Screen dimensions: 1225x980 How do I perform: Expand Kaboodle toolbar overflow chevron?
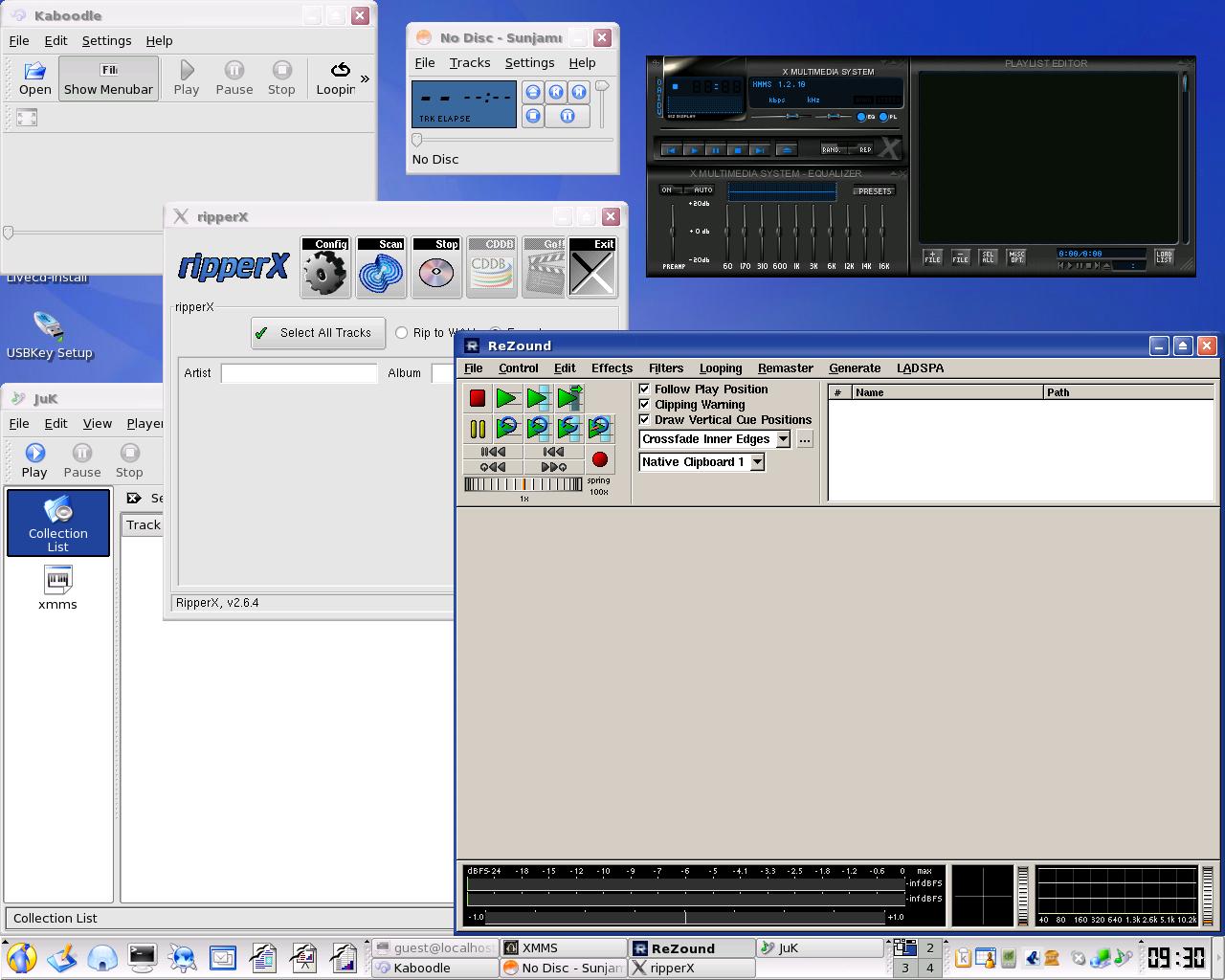(365, 78)
